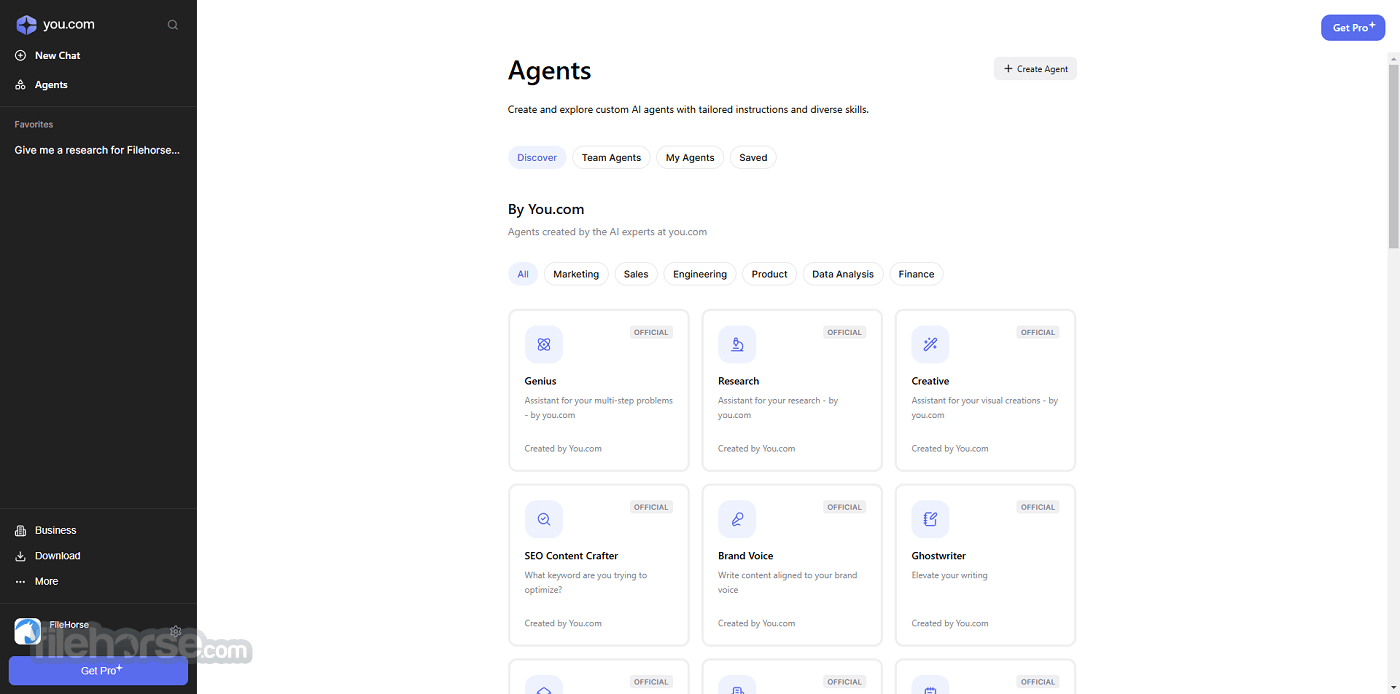The width and height of the screenshot is (1400, 694).
Task: Filter agents by Data Analysis
Action: pos(843,274)
